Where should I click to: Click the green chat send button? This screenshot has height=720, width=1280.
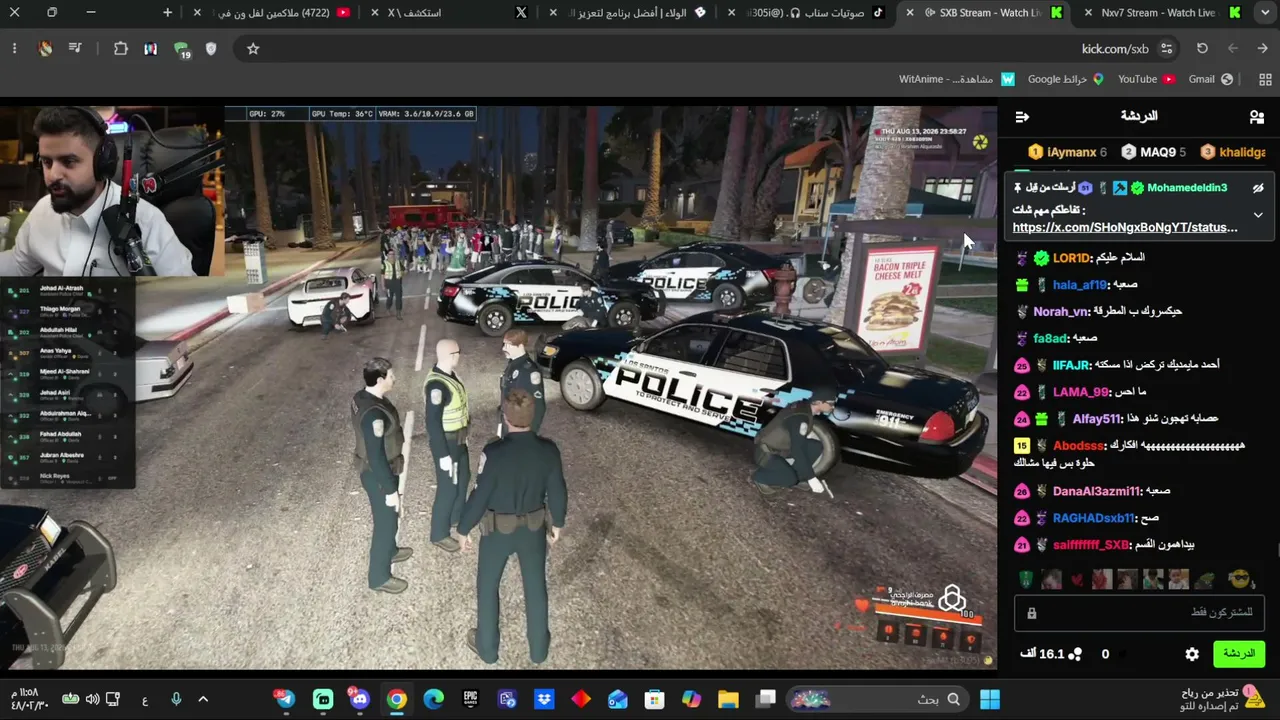point(1239,654)
